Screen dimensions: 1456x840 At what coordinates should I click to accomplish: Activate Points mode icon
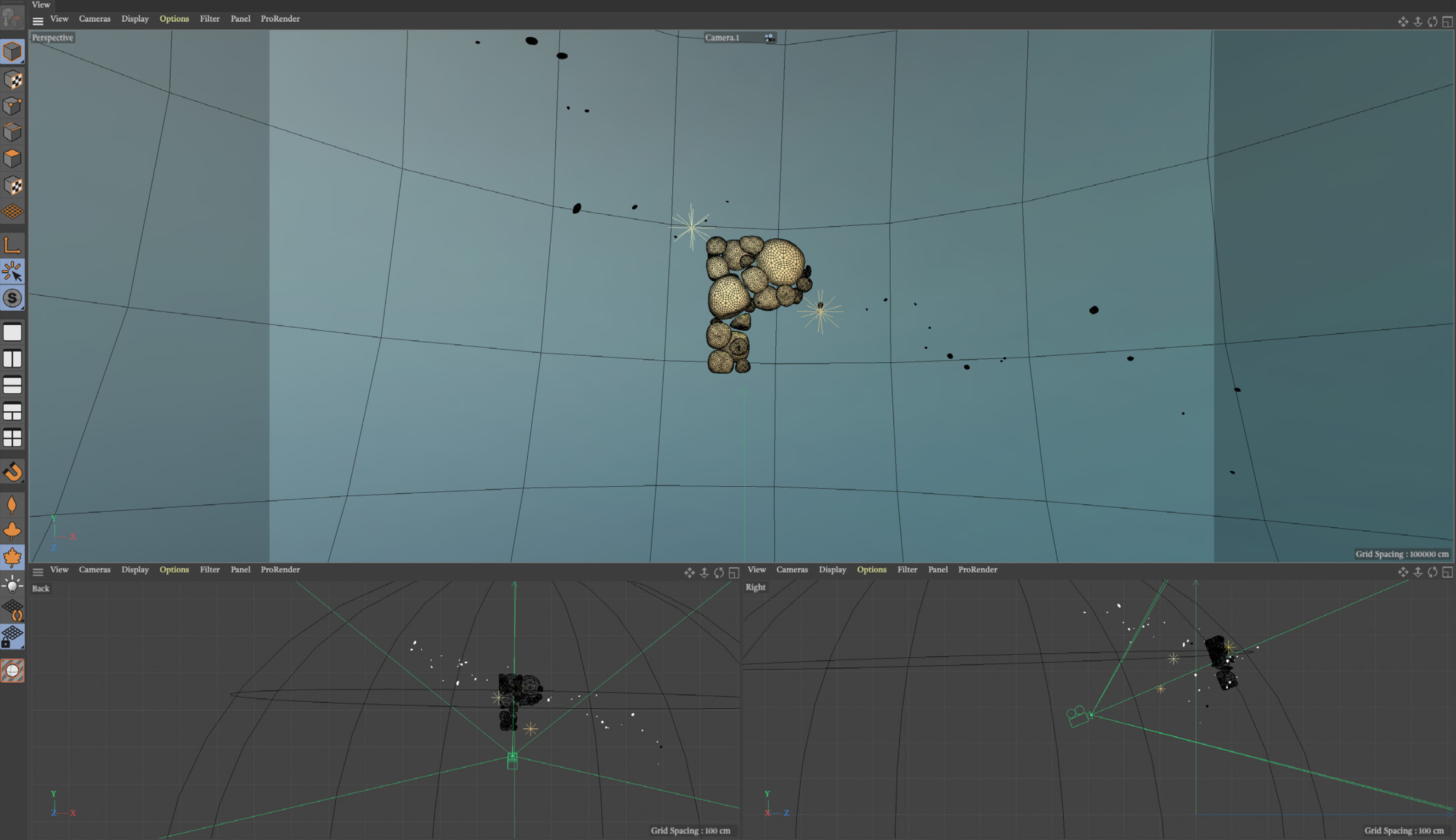(12, 105)
